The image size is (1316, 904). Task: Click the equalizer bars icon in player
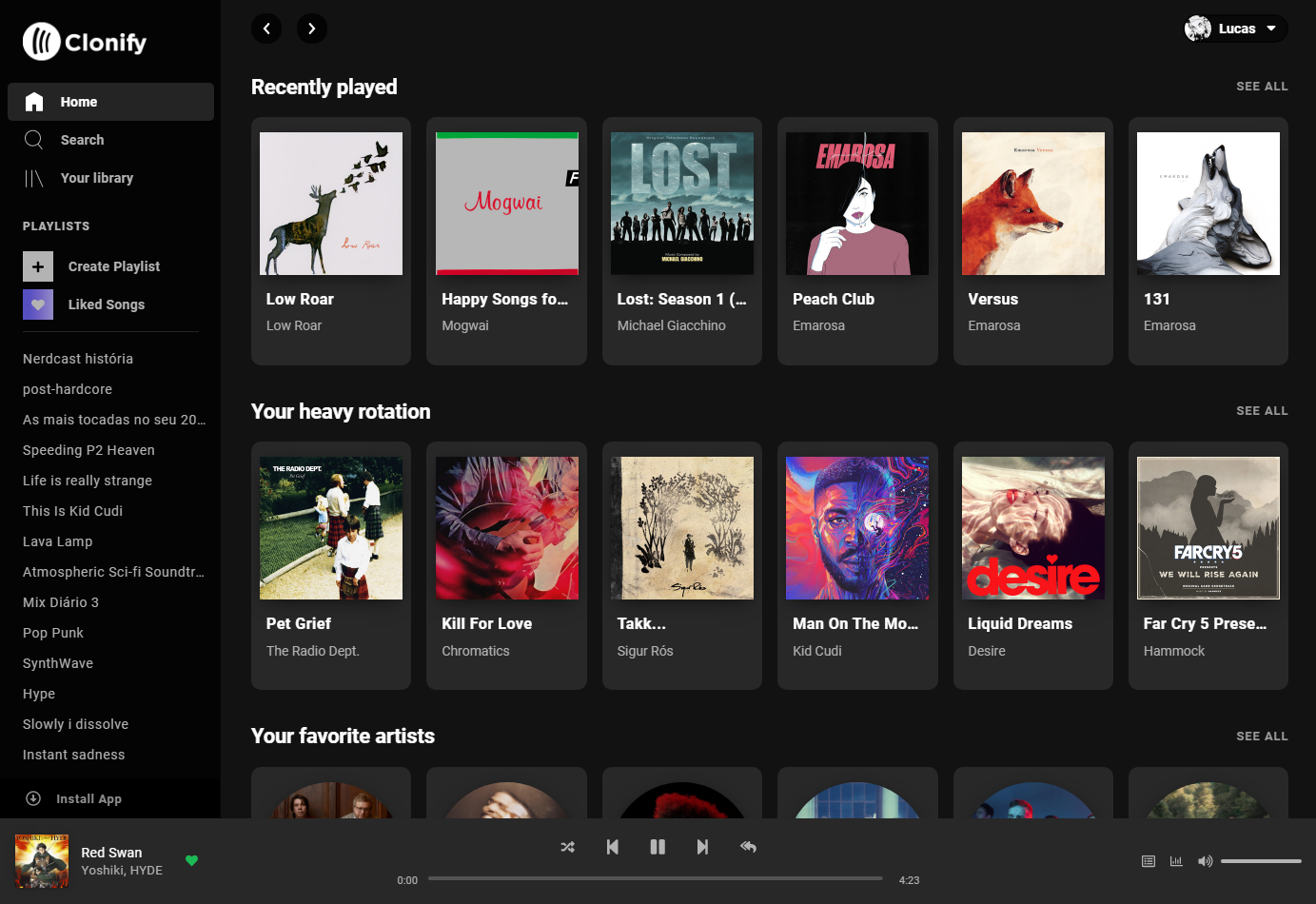1176,861
